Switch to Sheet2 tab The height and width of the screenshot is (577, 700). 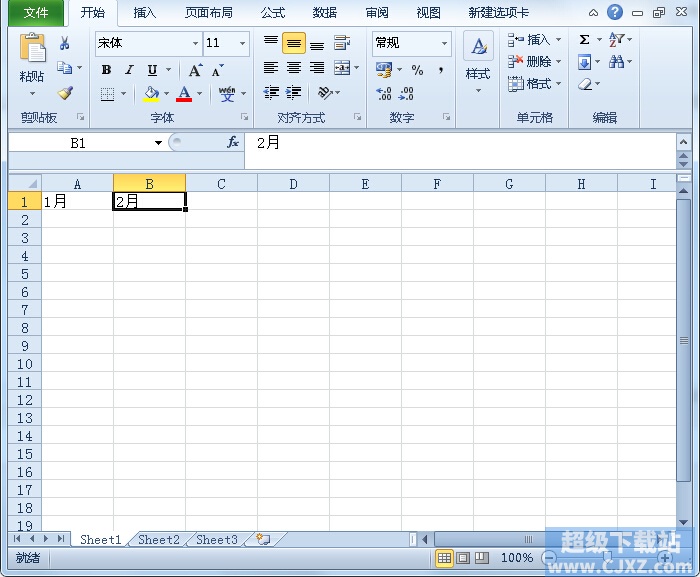point(158,539)
